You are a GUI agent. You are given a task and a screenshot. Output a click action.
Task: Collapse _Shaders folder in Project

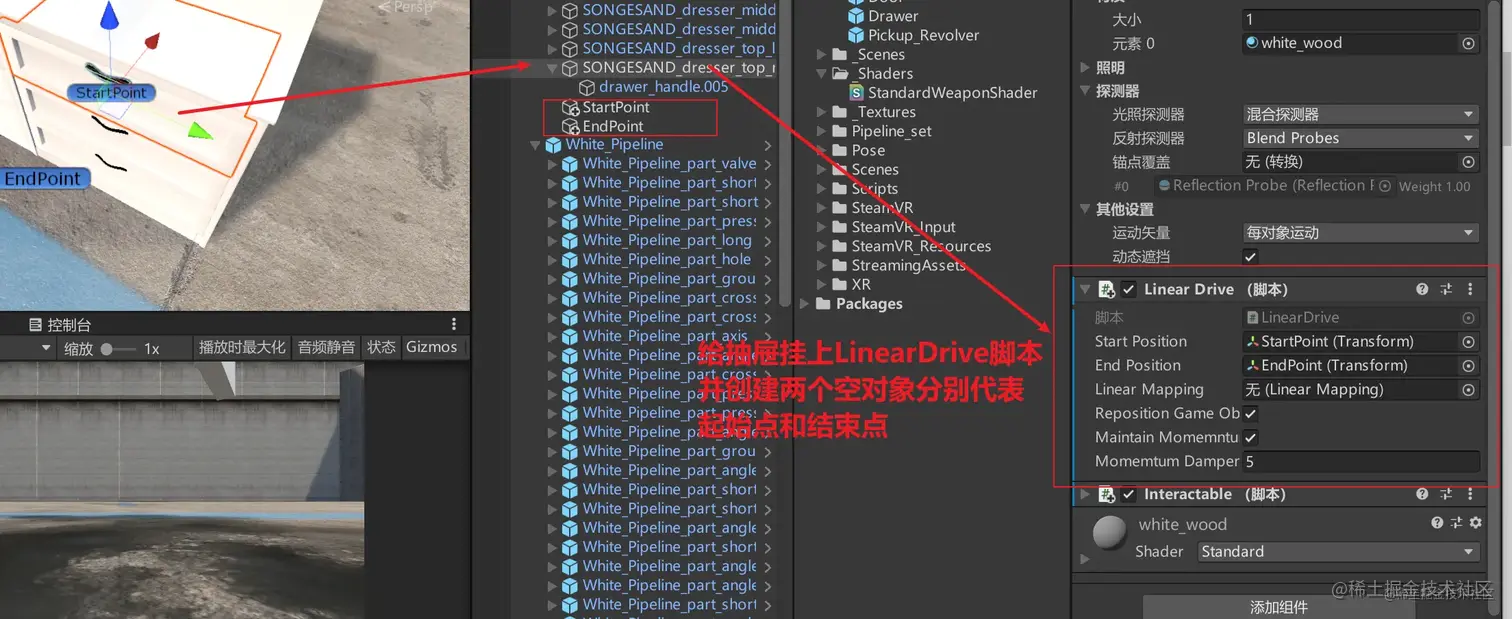point(822,73)
